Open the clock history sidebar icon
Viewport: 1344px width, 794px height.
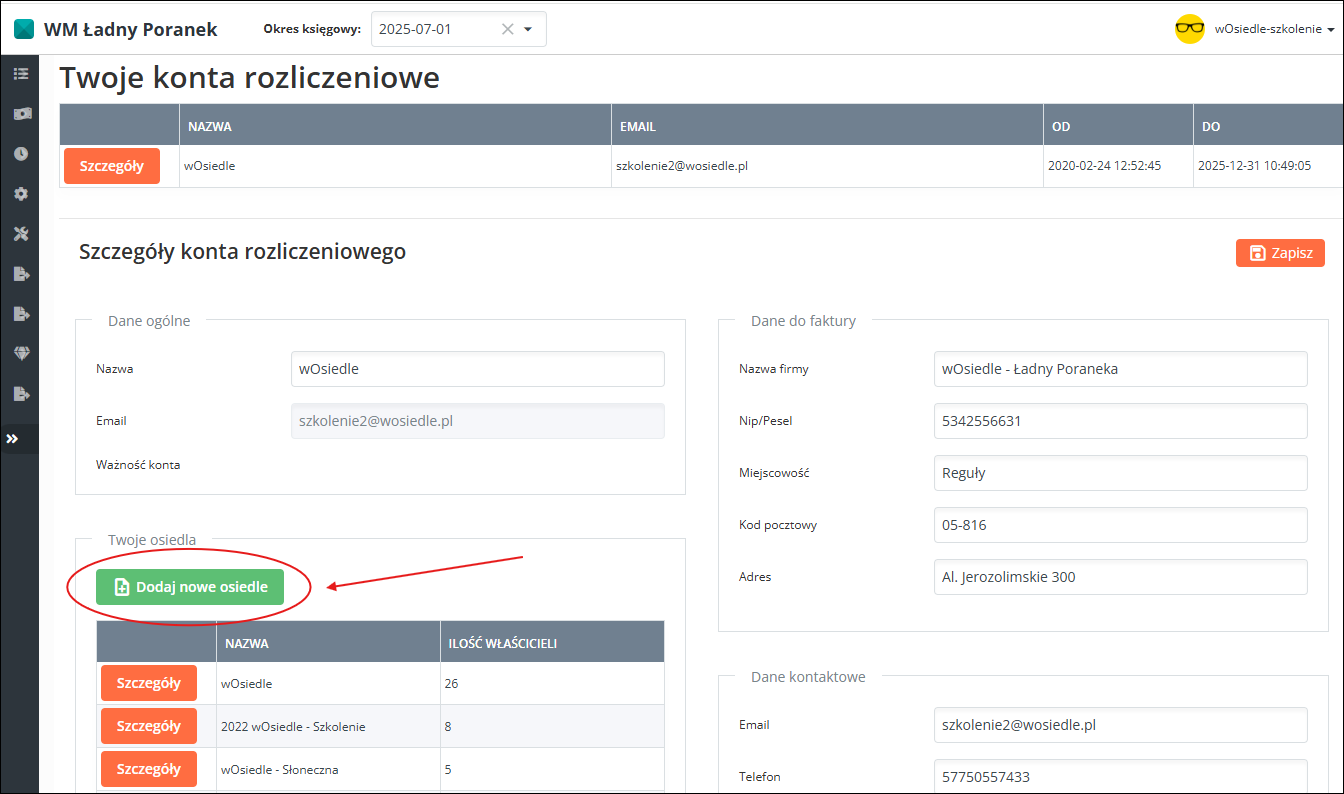point(20,154)
